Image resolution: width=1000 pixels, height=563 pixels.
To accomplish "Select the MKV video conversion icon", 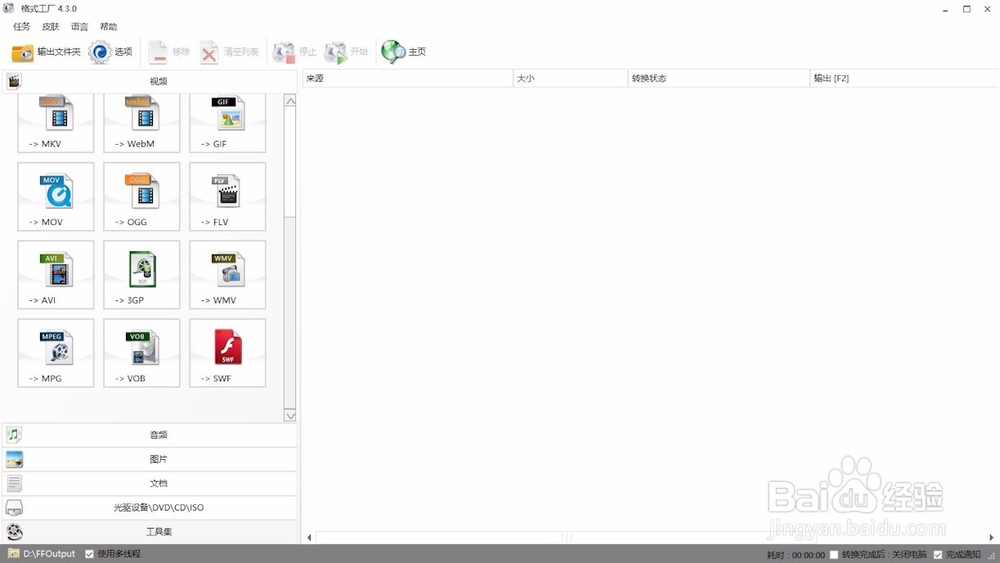I will click(55, 122).
